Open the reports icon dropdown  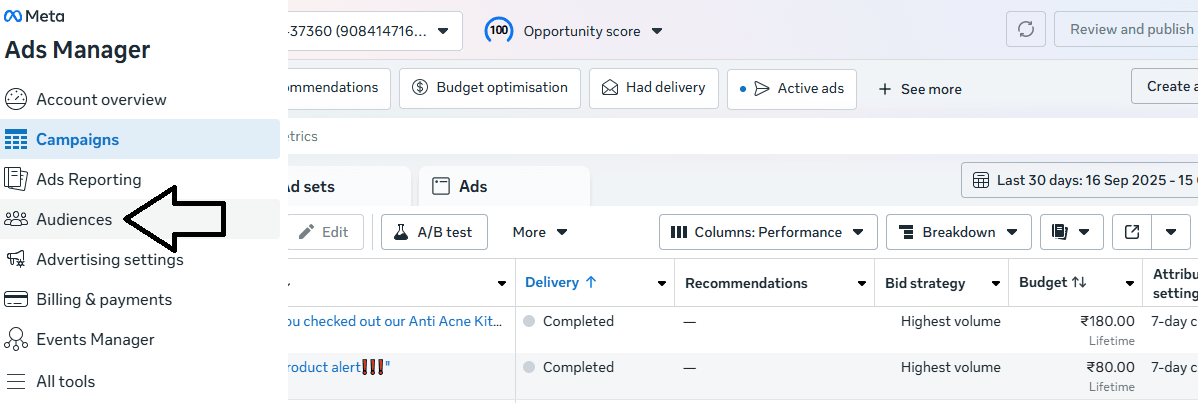(1071, 232)
